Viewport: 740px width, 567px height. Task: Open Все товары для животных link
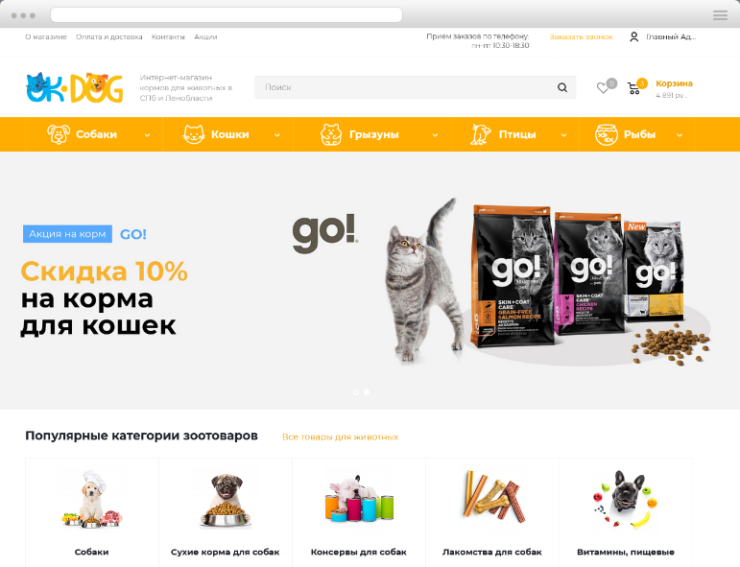[x=340, y=437]
